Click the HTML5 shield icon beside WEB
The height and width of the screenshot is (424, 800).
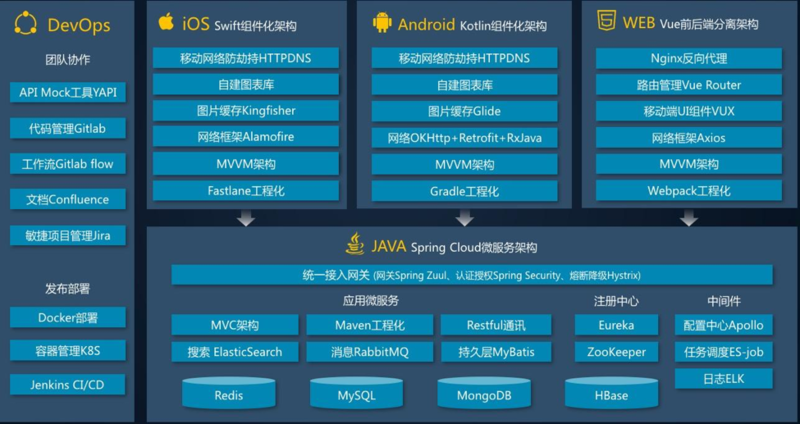tap(607, 21)
